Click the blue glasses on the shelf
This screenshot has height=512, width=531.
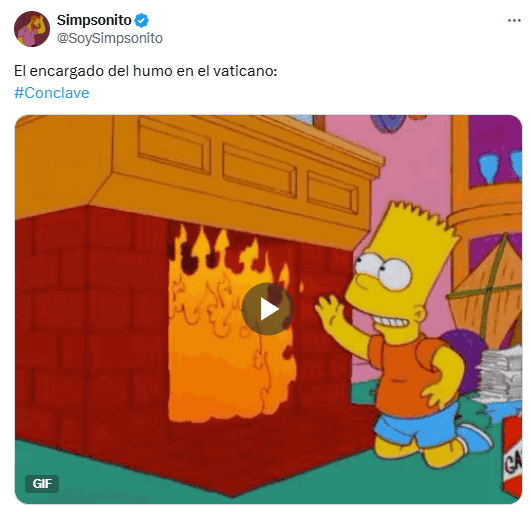[x=500, y=168]
